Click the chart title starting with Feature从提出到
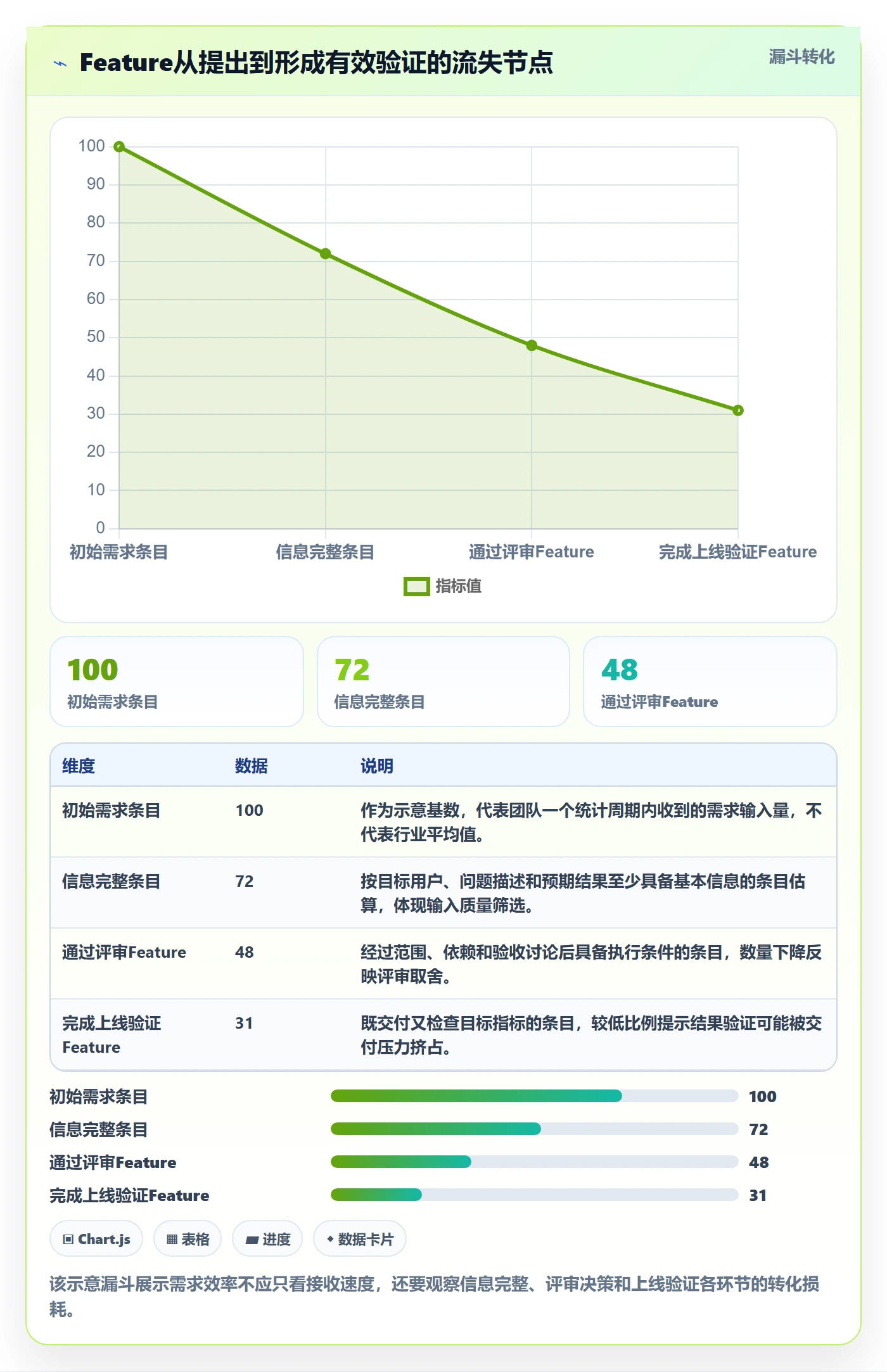Viewport: 887px width, 1372px height. pos(316,63)
